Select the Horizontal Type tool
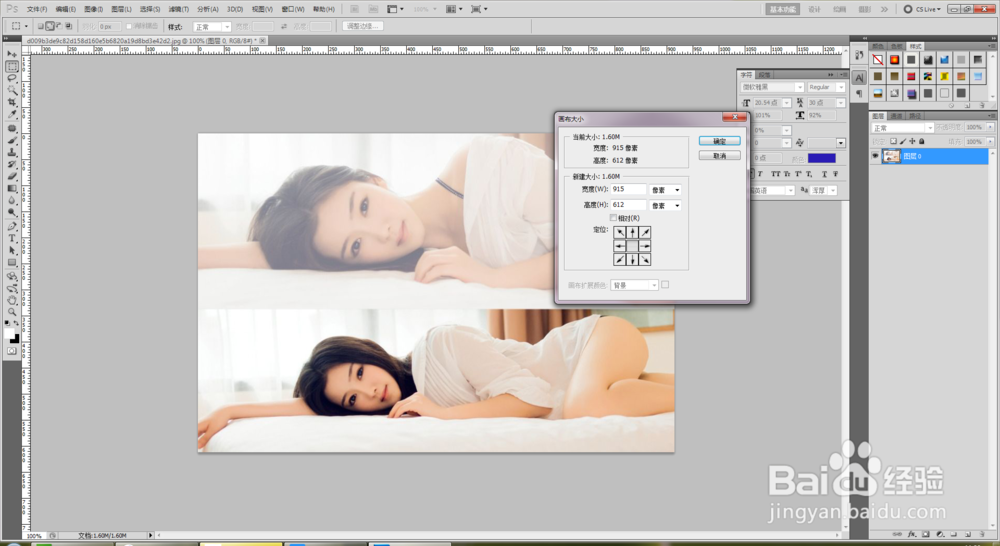The image size is (1000, 546). (x=12, y=239)
